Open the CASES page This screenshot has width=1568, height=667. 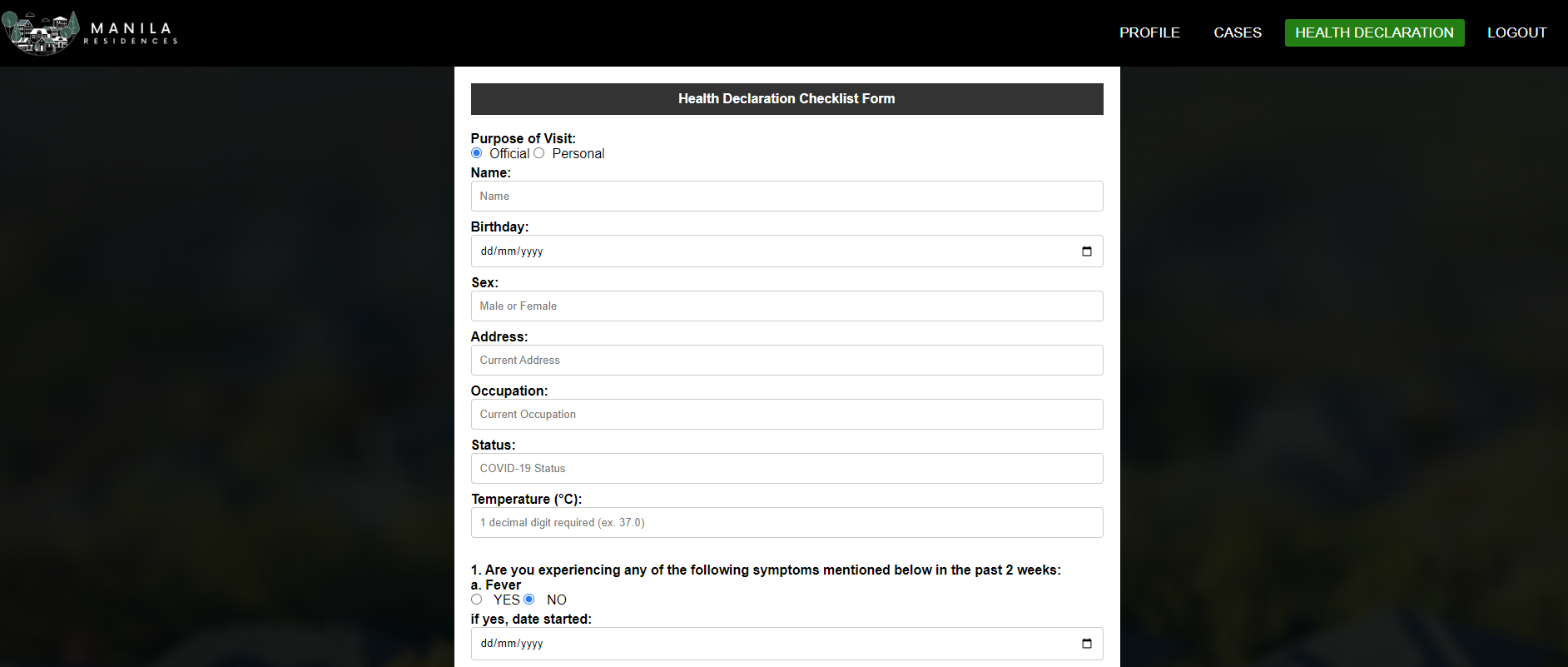[x=1238, y=32]
